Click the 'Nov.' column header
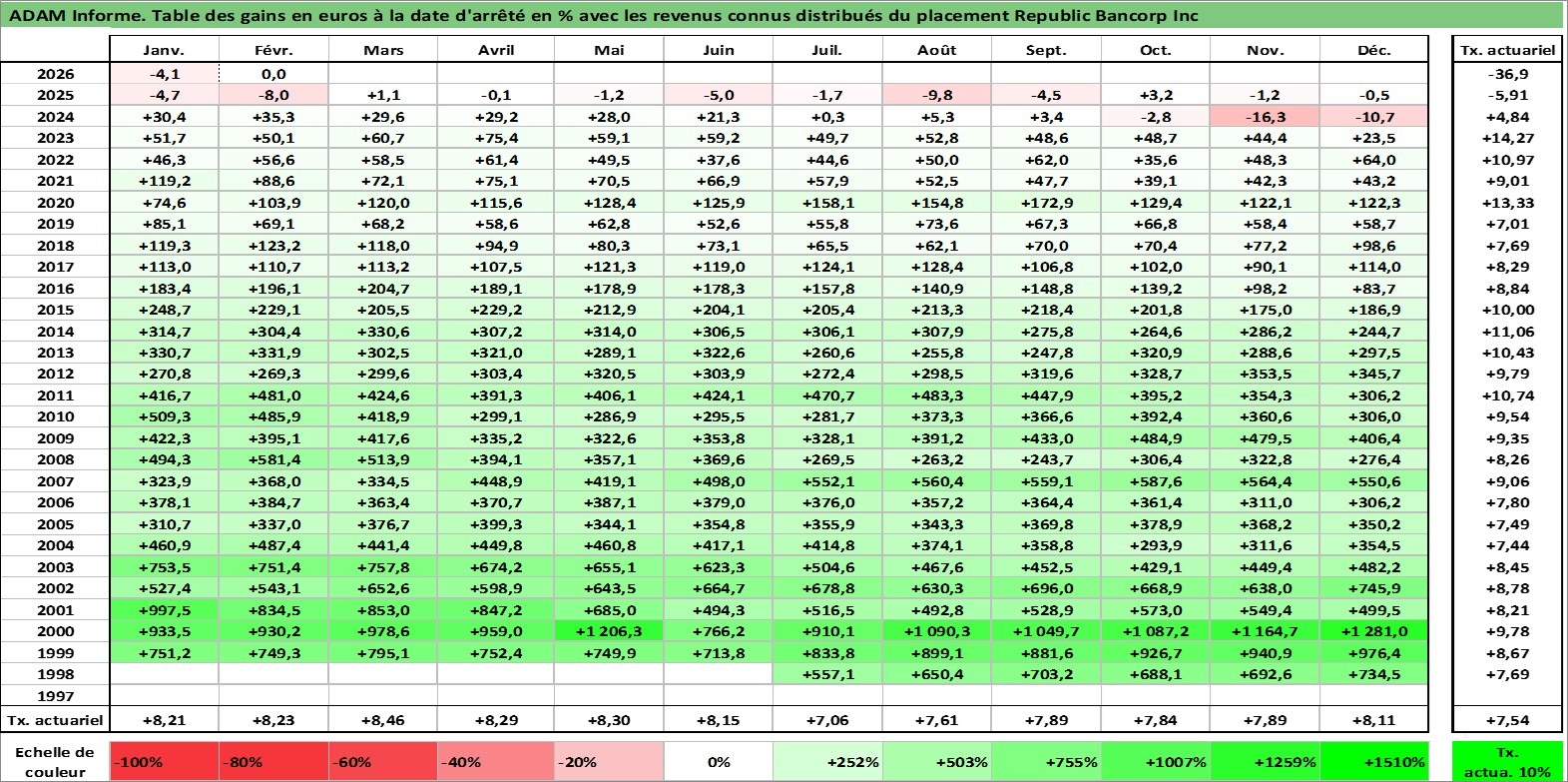The height and width of the screenshot is (782, 1568). (1265, 50)
